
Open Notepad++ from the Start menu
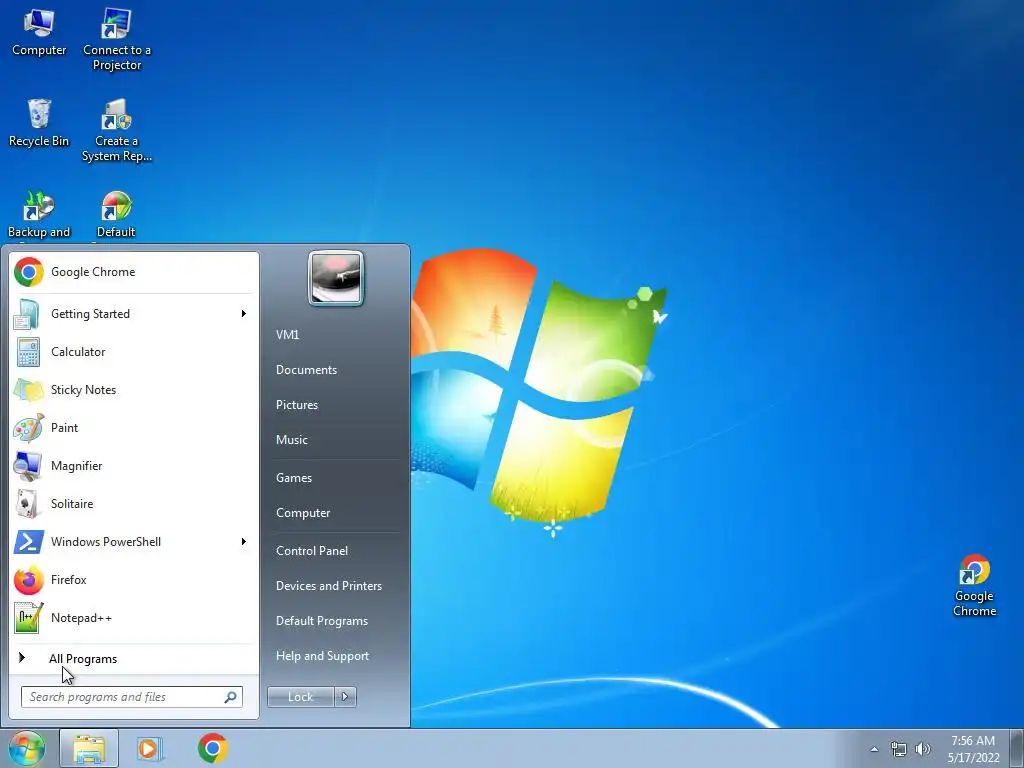point(133,617)
